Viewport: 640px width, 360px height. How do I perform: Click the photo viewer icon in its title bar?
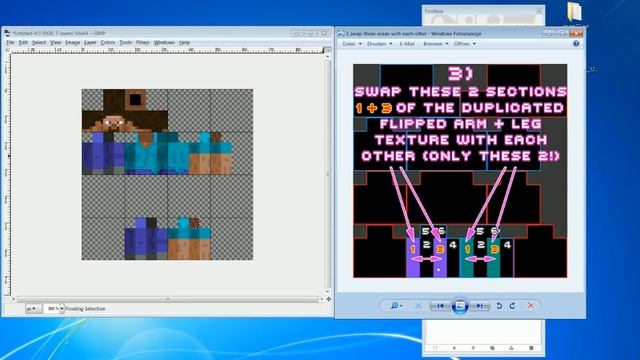coord(341,34)
